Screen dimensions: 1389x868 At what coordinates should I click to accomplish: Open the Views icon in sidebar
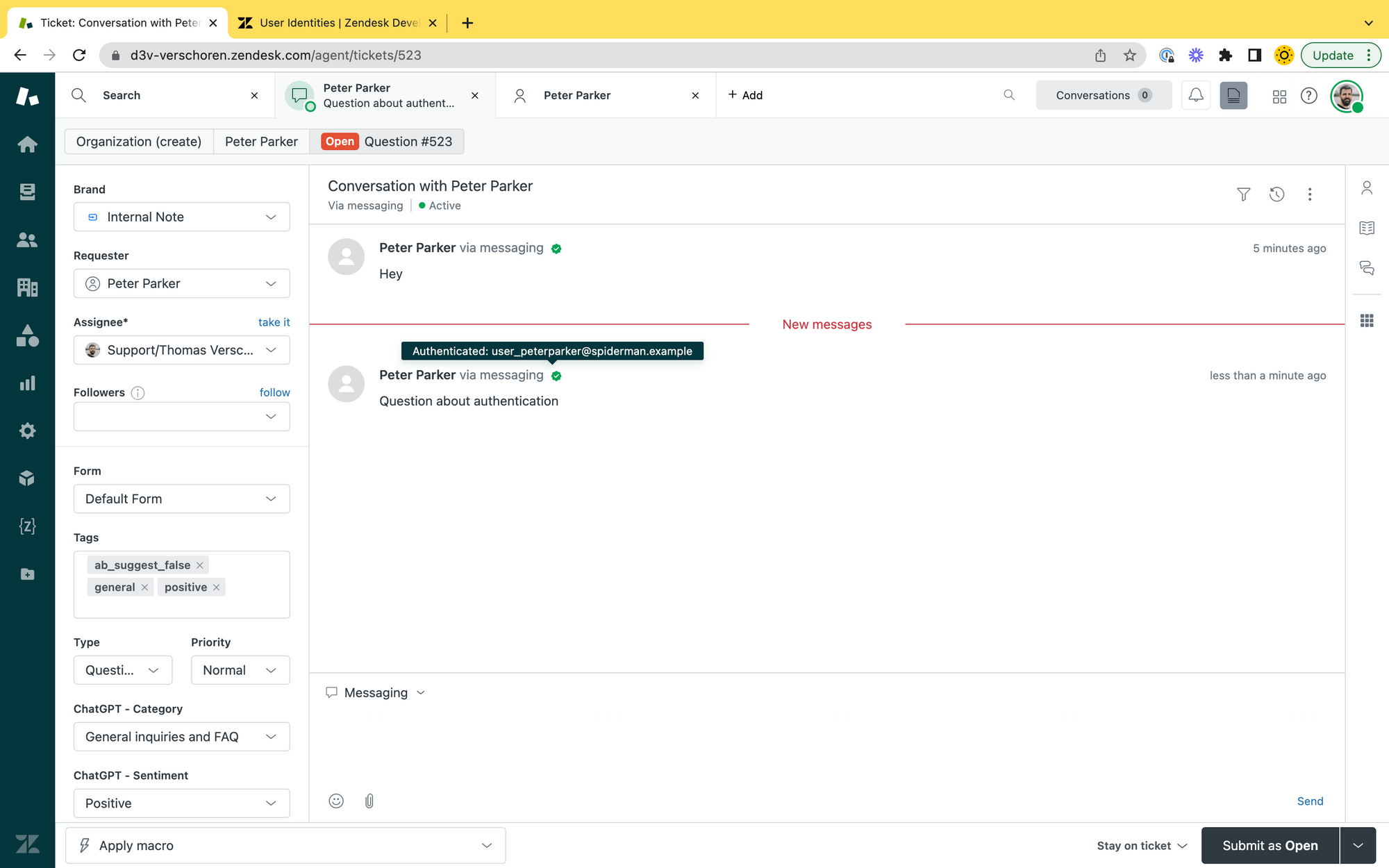(x=27, y=192)
